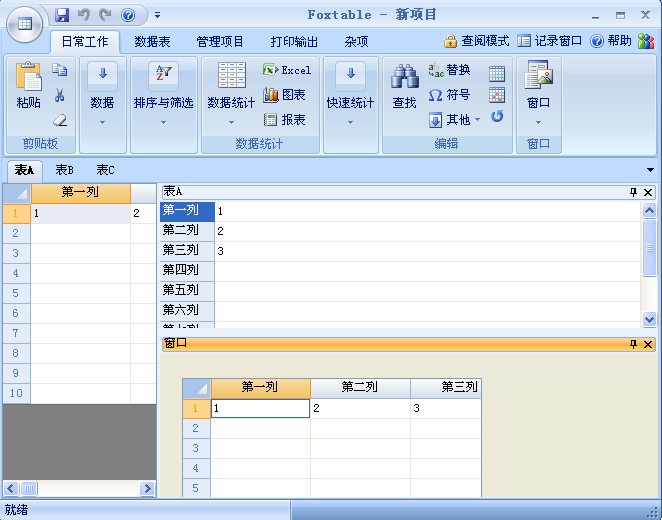Click the 替换 replace button
This screenshot has width=662, height=520.
click(x=449, y=70)
